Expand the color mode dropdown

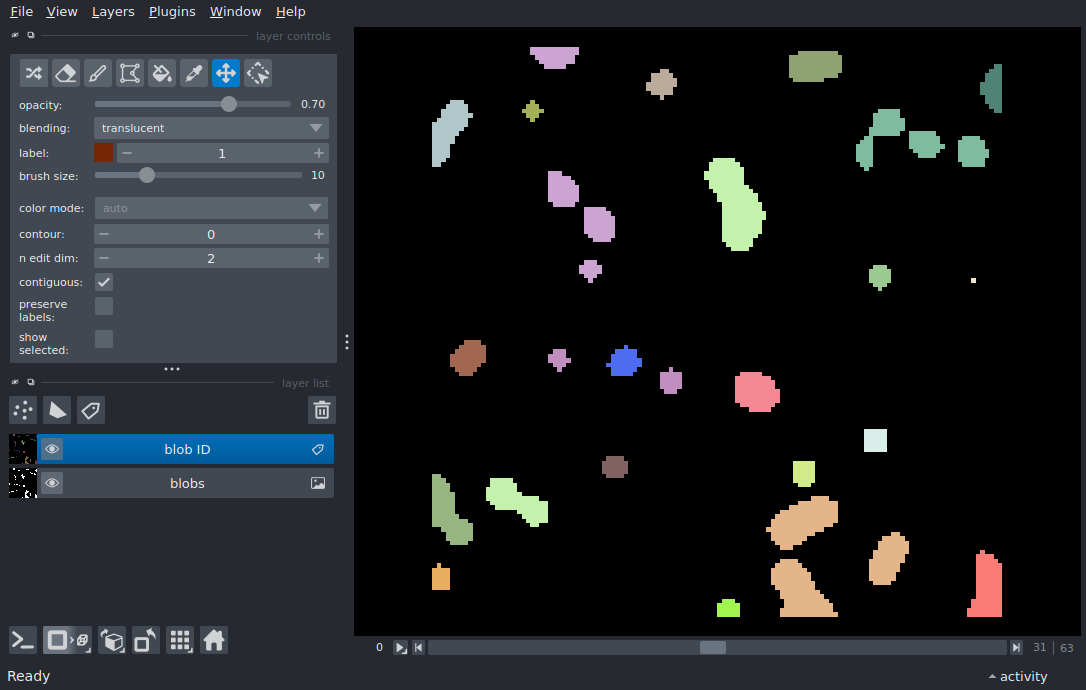pos(211,208)
